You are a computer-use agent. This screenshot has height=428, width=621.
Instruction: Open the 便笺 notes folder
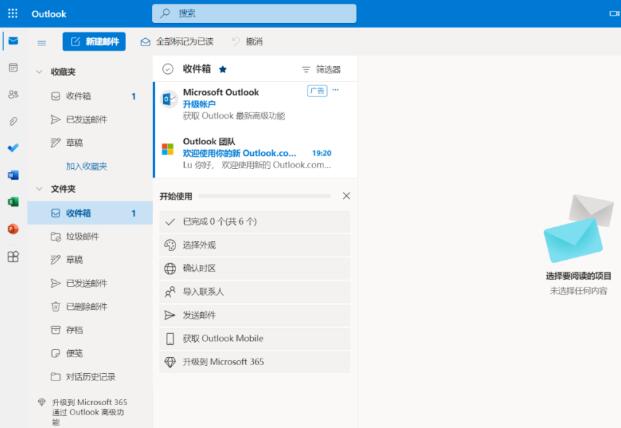coord(90,353)
